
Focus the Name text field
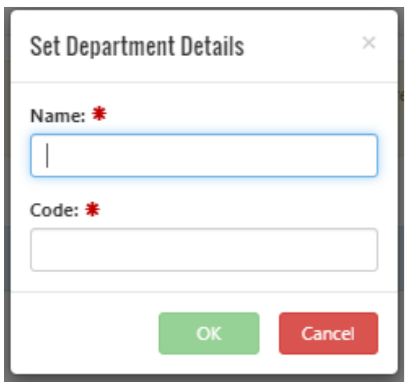(x=204, y=155)
